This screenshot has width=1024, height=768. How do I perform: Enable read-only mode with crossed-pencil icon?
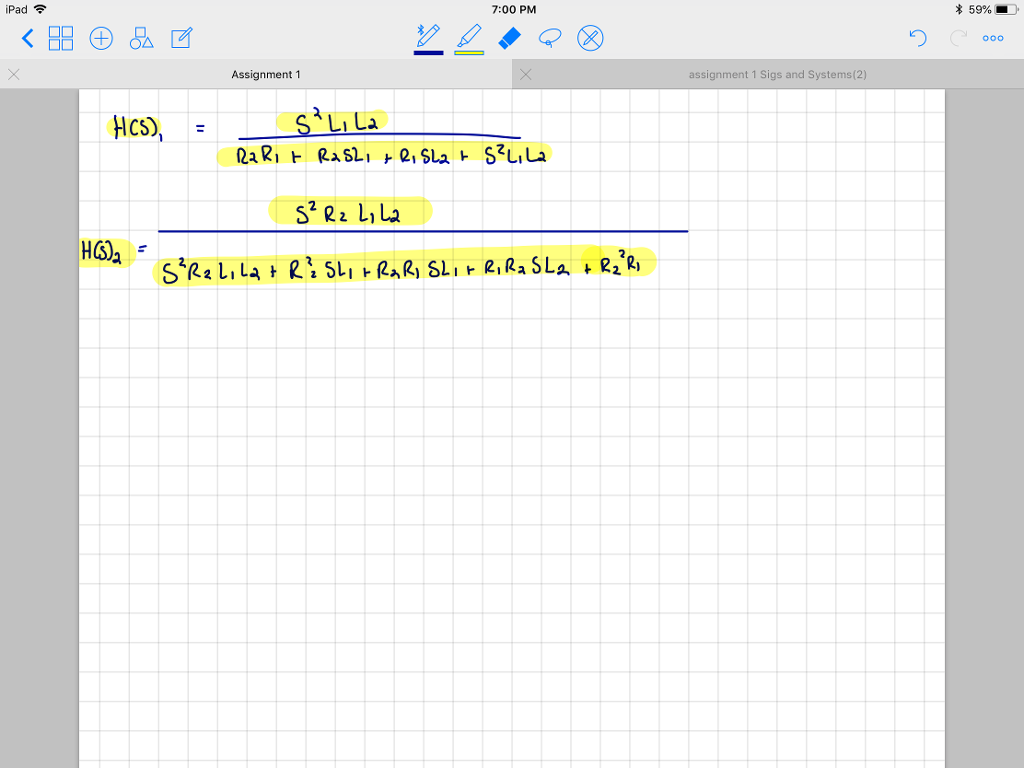590,38
